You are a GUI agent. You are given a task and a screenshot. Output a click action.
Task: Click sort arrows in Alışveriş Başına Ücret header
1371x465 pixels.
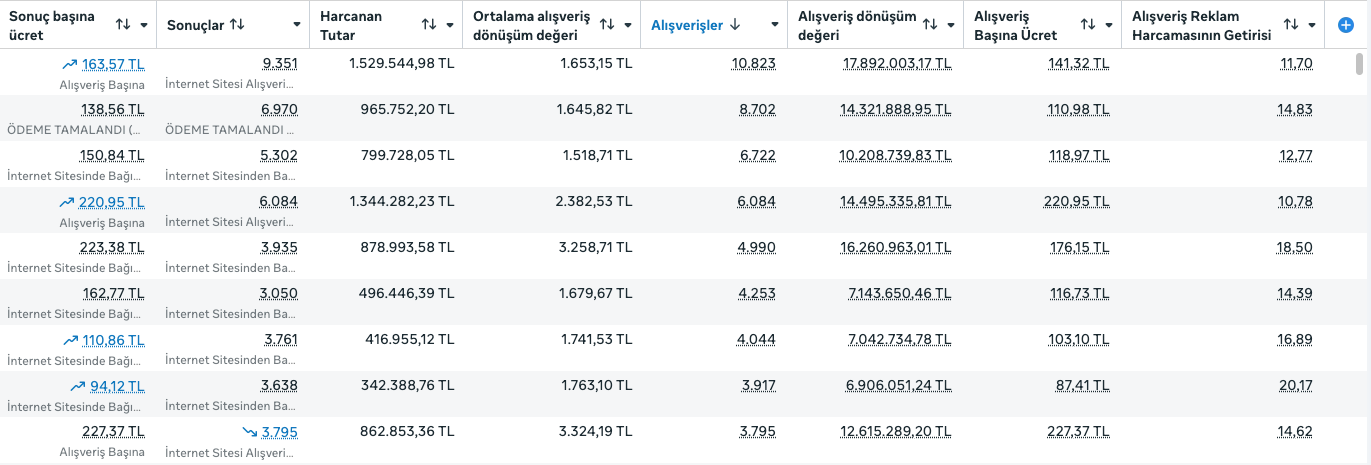pos(1089,24)
